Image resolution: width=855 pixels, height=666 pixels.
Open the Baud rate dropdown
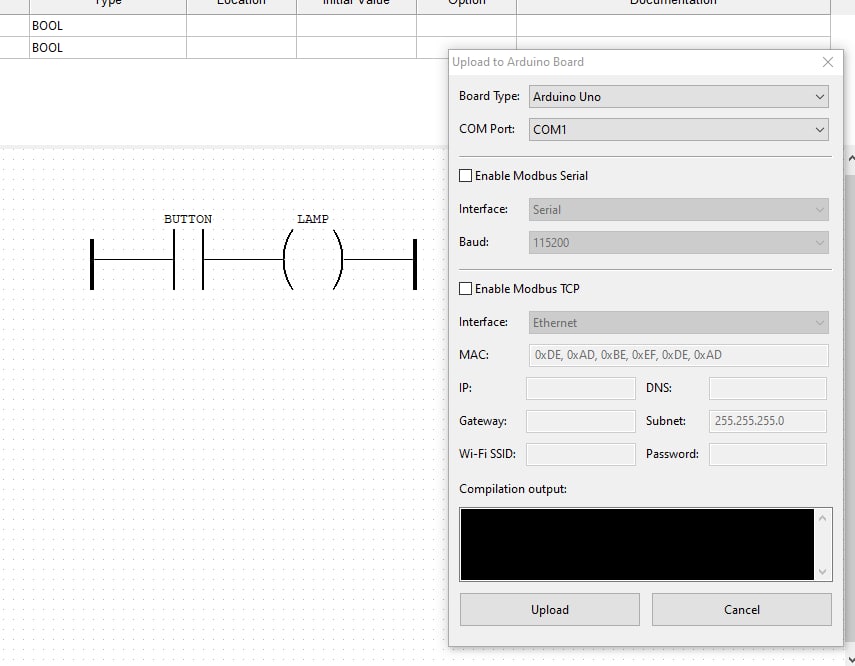[x=678, y=242]
